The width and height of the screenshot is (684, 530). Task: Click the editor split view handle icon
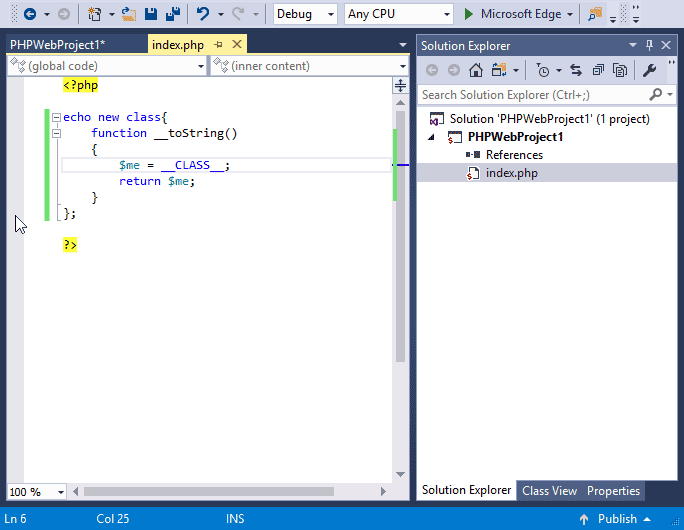point(400,85)
